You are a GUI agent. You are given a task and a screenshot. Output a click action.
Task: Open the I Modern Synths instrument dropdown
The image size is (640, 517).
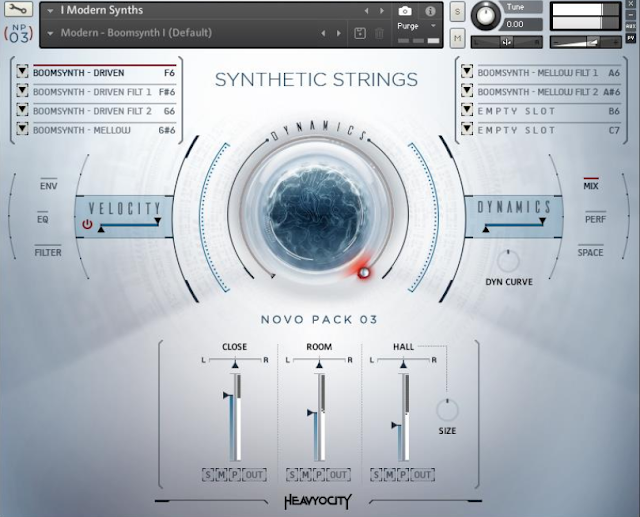(50, 11)
